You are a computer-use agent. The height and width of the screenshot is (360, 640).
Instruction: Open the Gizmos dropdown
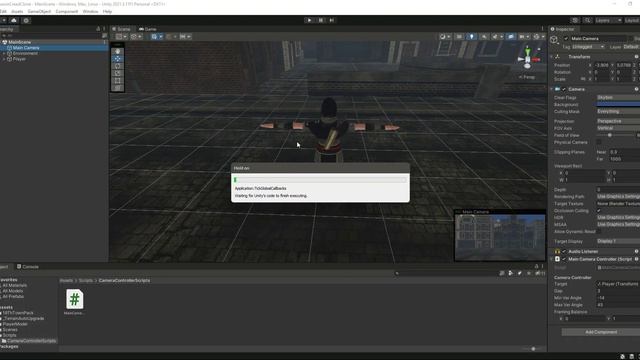tap(539, 37)
